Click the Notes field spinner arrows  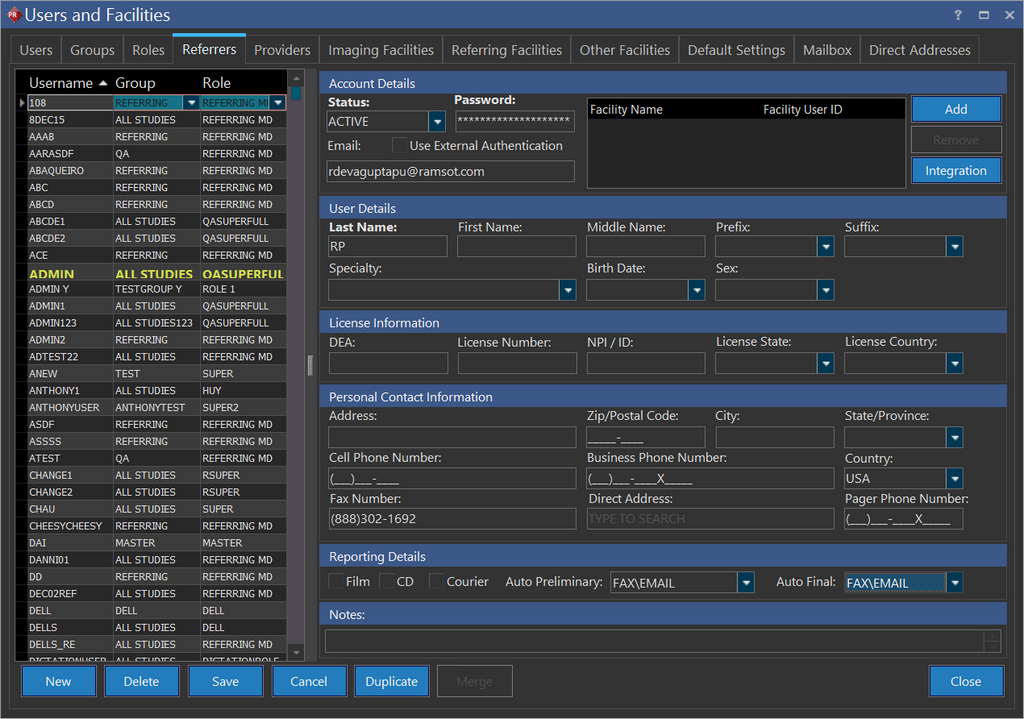click(991, 641)
